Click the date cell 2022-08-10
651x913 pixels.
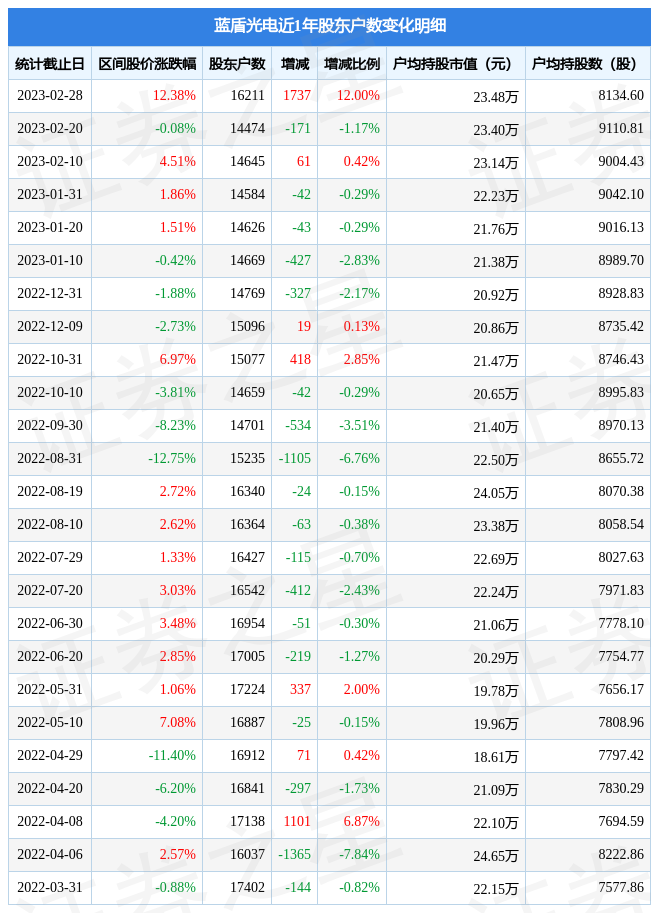(50, 525)
